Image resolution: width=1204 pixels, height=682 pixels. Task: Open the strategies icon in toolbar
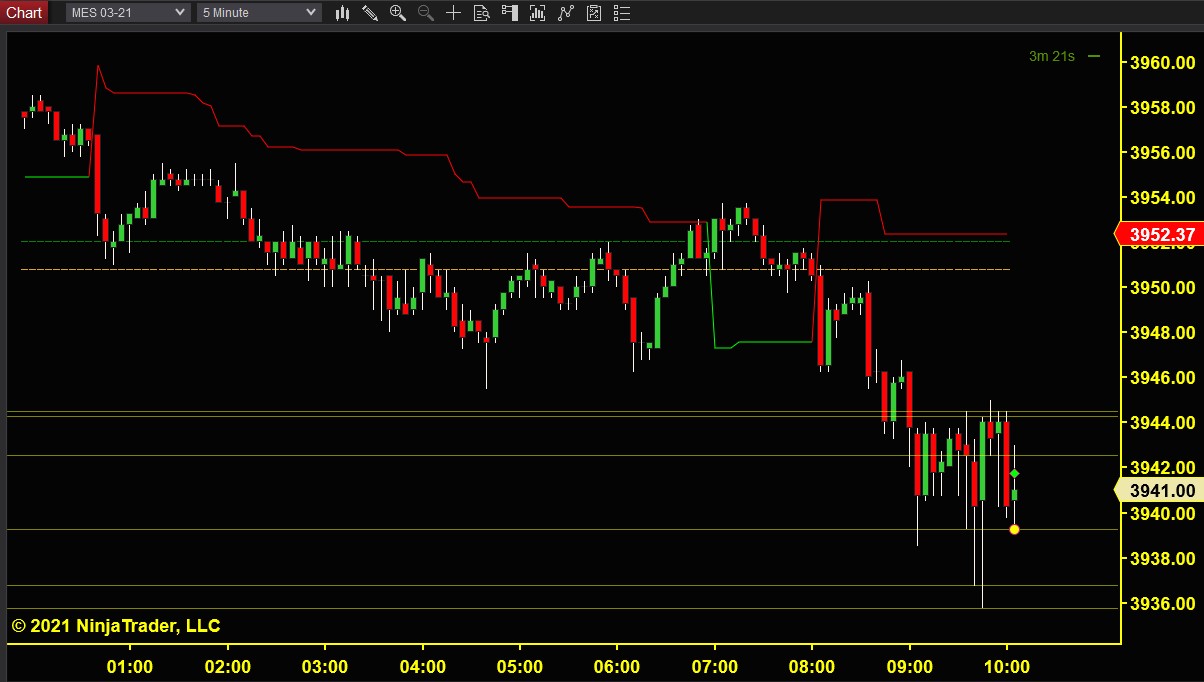click(594, 13)
